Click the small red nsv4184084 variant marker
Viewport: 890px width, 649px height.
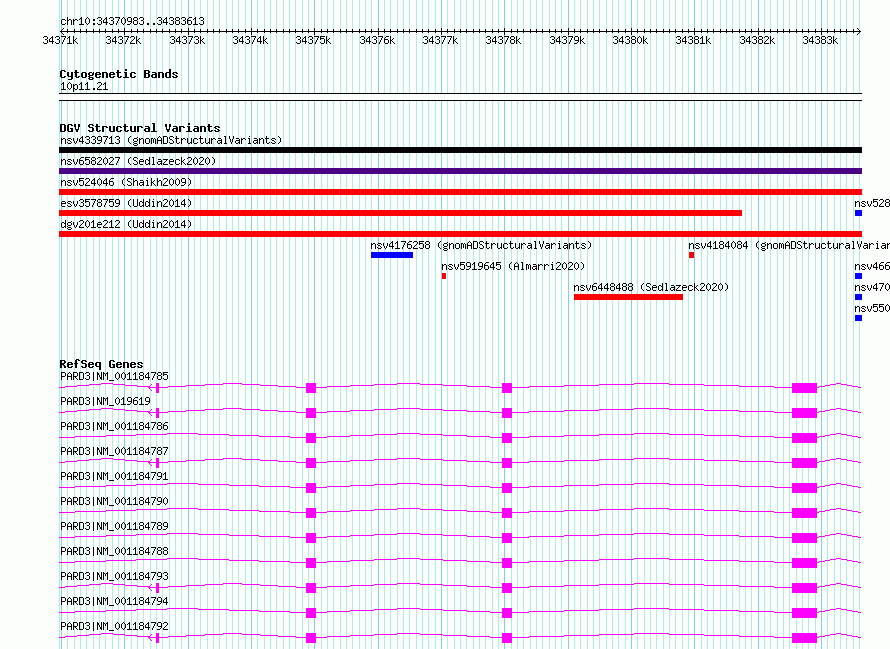[691, 255]
